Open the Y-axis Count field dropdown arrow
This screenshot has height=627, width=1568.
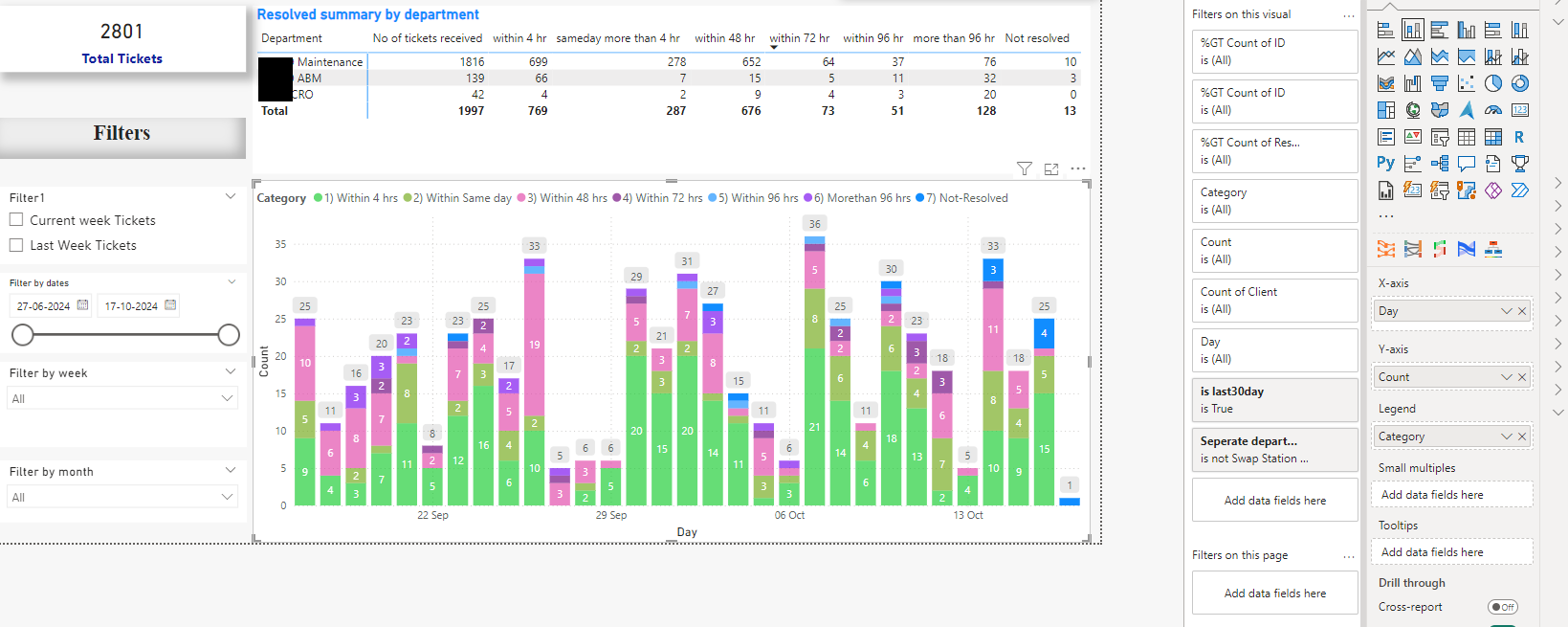(1507, 377)
